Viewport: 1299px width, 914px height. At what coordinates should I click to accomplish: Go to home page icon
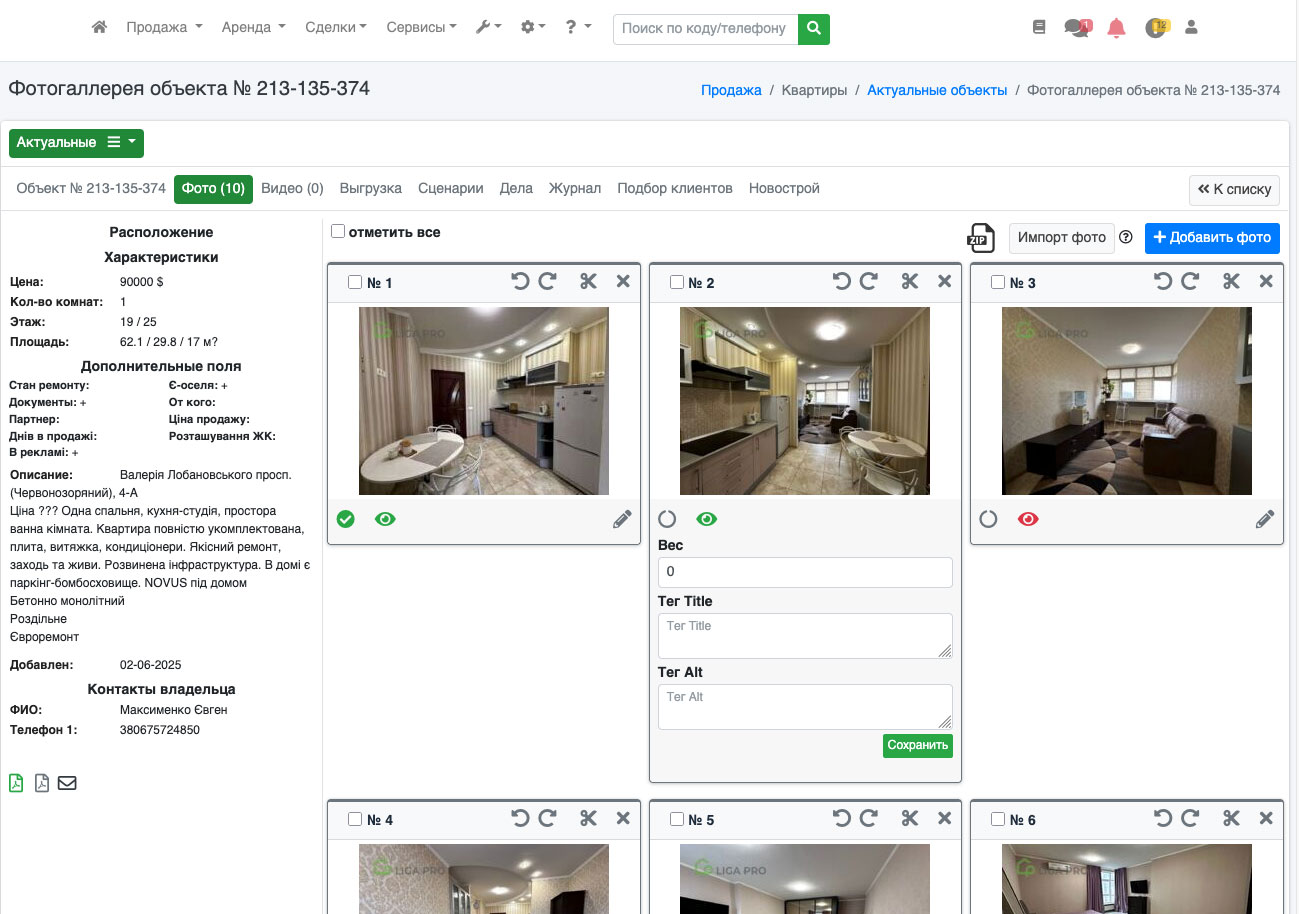(99, 28)
